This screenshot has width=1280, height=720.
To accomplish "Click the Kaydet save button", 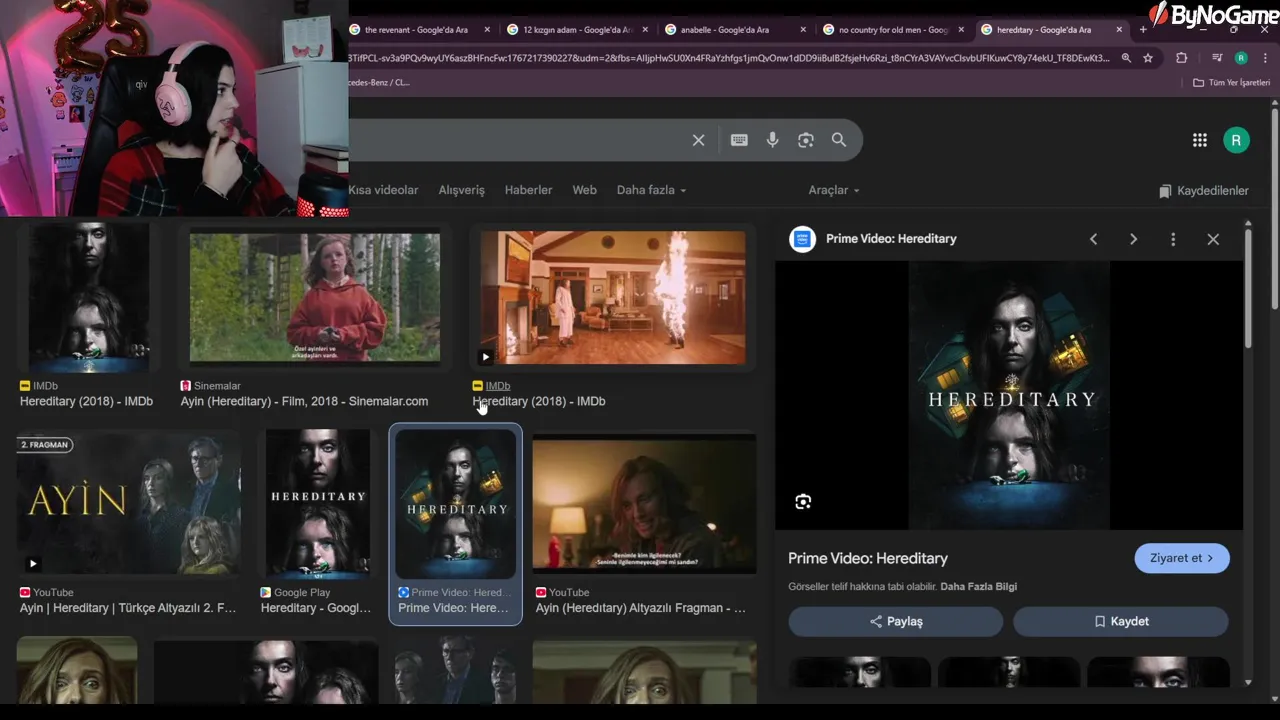I will pos(1121,621).
